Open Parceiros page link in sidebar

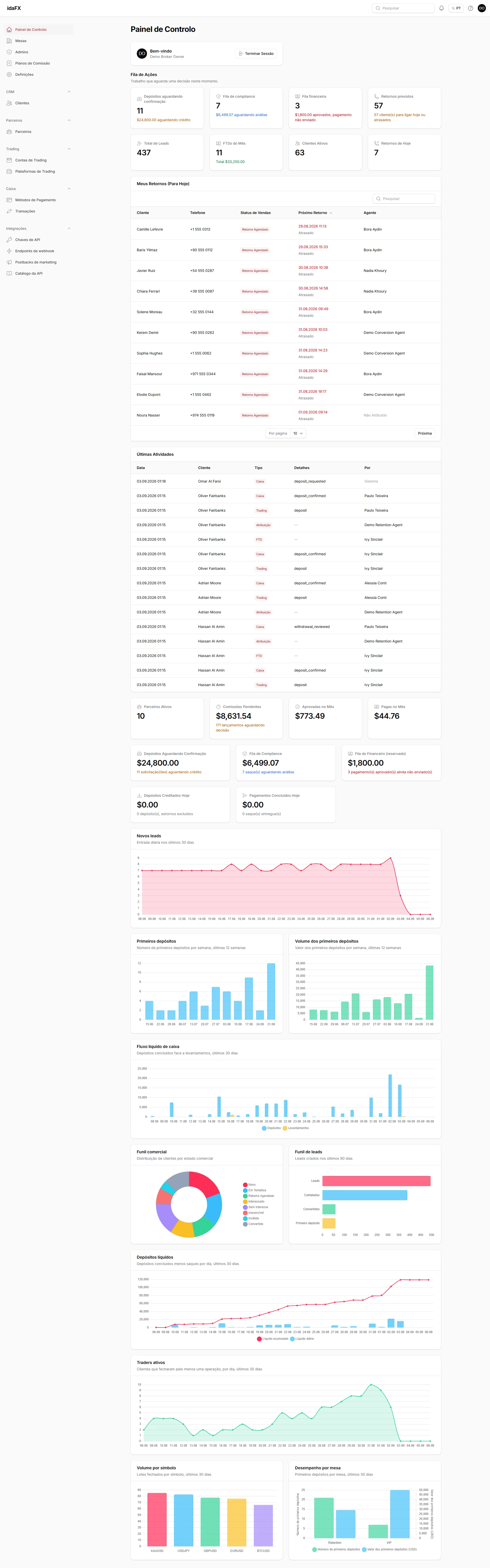39,132
